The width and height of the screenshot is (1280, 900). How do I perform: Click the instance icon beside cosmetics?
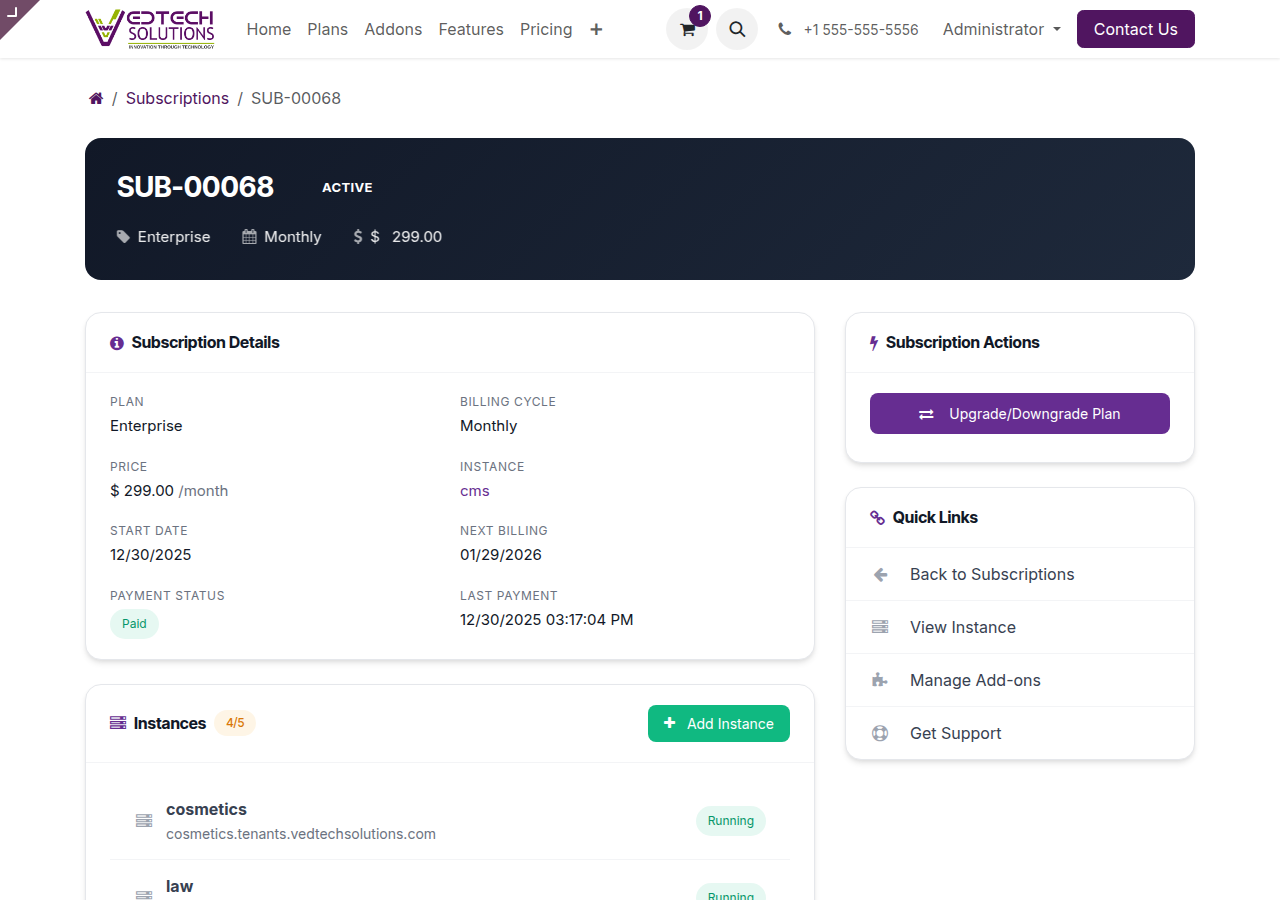click(x=143, y=820)
